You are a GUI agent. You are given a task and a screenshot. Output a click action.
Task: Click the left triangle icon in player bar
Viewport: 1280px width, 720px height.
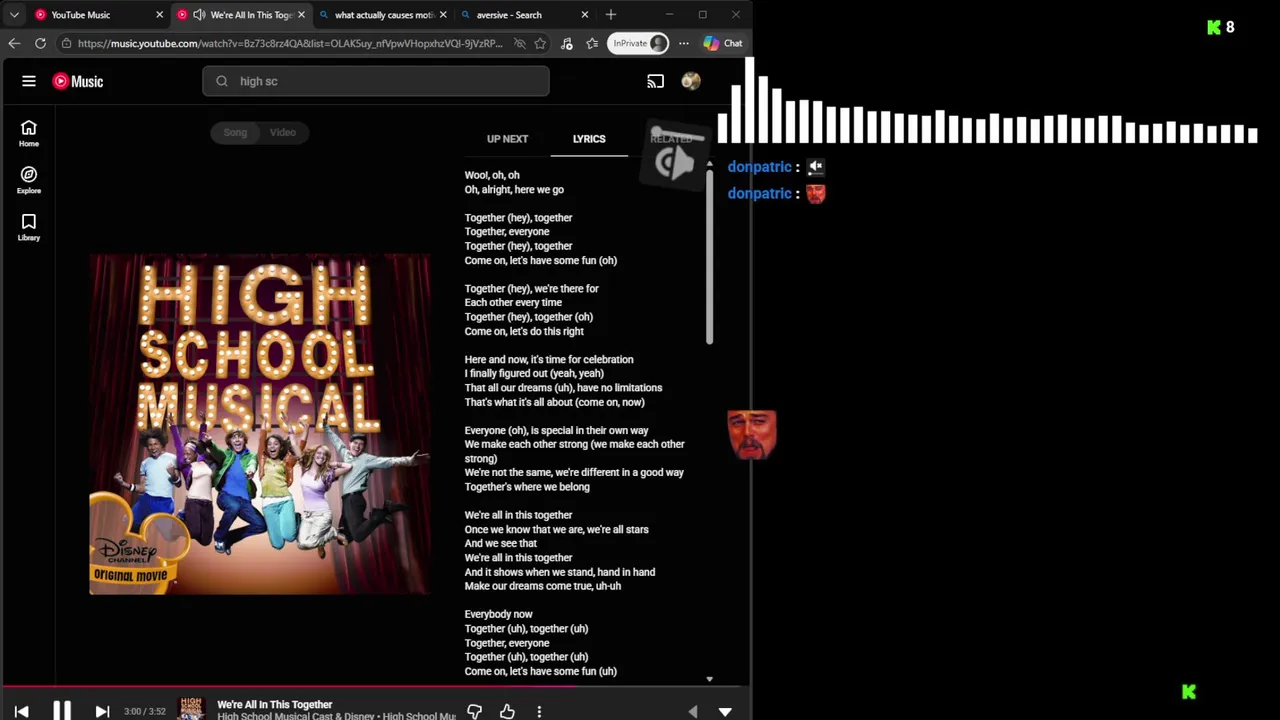coord(693,712)
